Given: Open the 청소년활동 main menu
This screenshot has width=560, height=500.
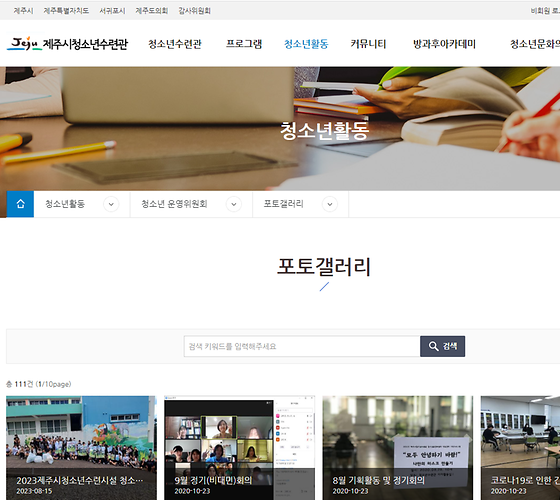Looking at the screenshot, I should point(306,44).
